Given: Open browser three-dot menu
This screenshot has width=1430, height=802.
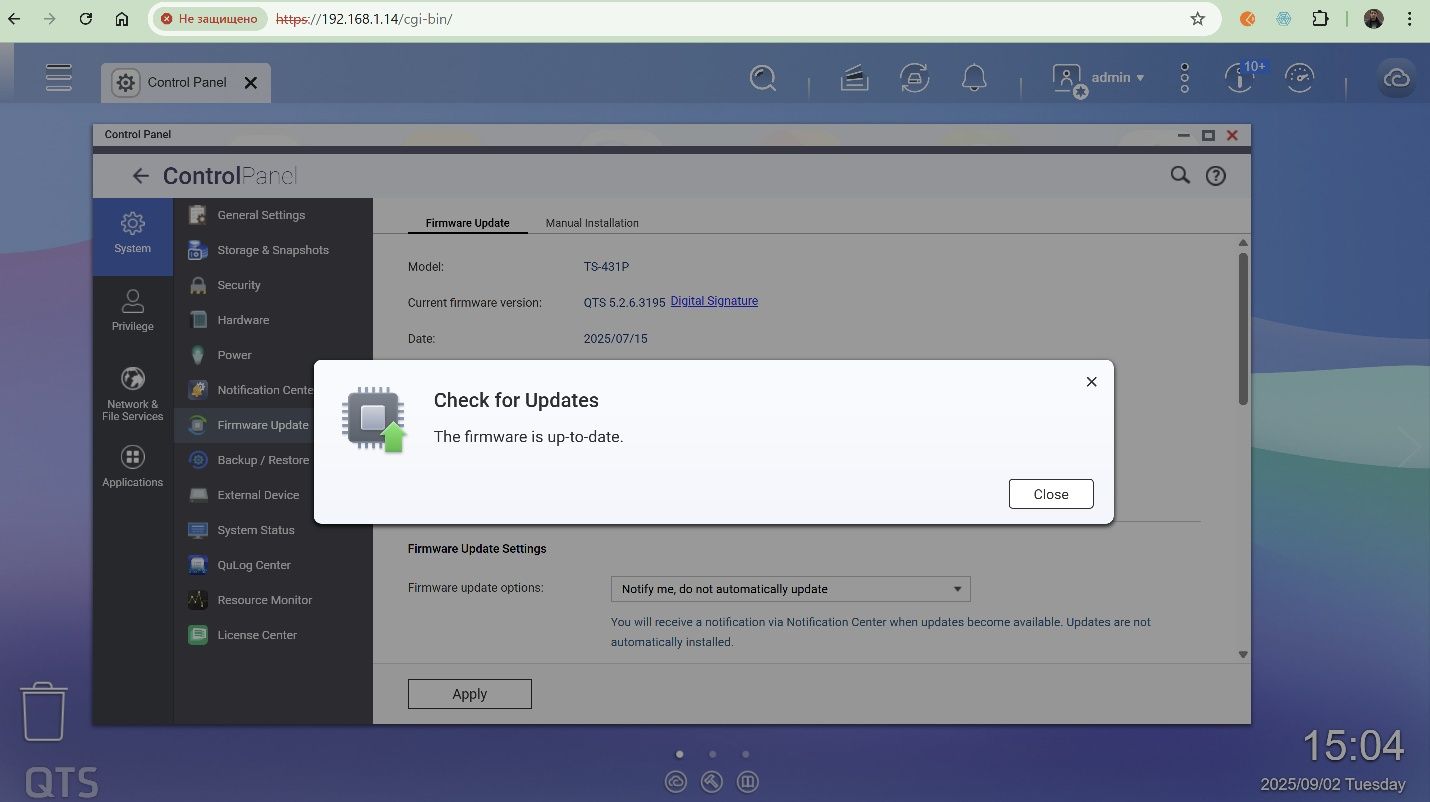Looking at the screenshot, I should [x=1410, y=19].
